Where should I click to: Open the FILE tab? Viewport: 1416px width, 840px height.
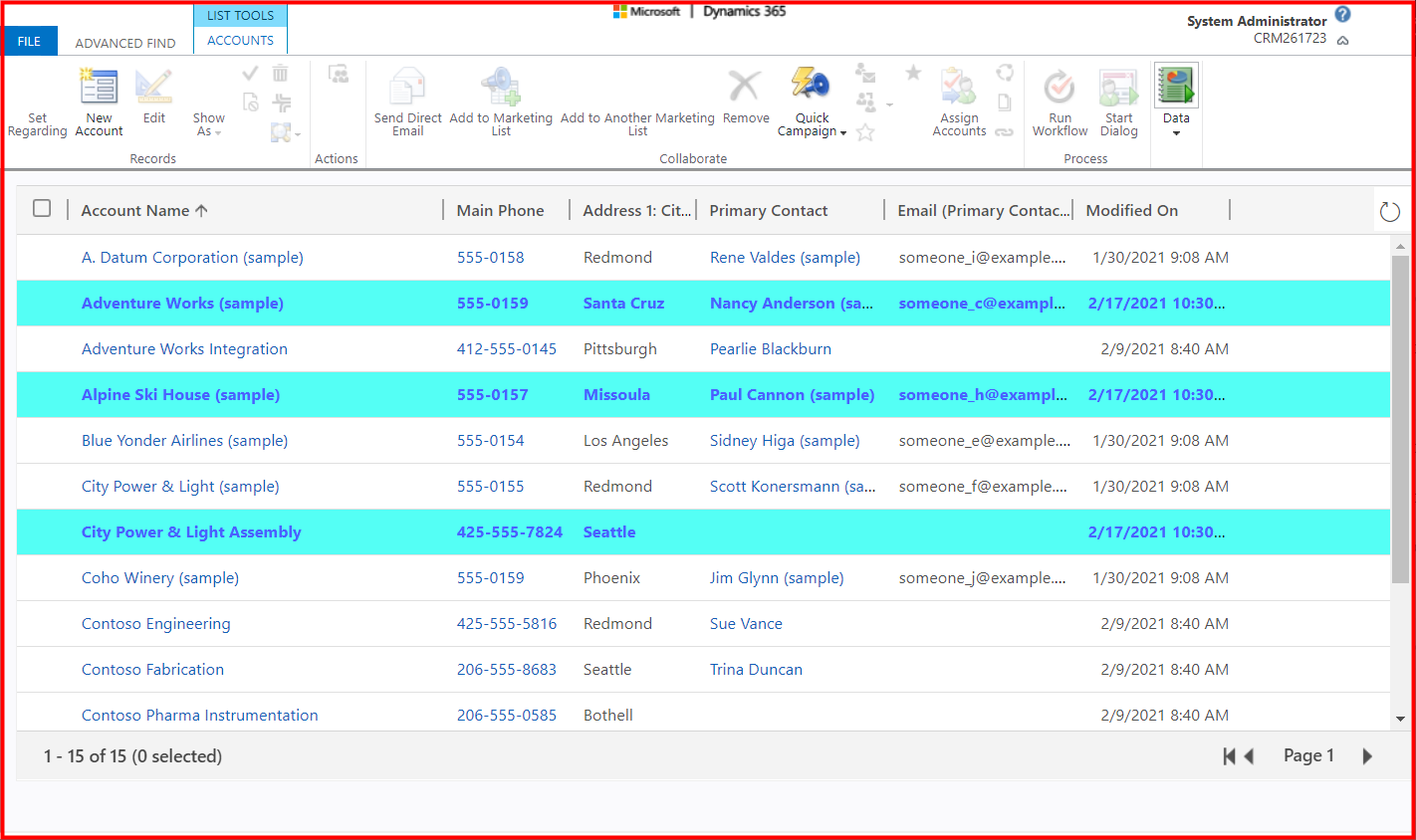pyautogui.click(x=30, y=41)
